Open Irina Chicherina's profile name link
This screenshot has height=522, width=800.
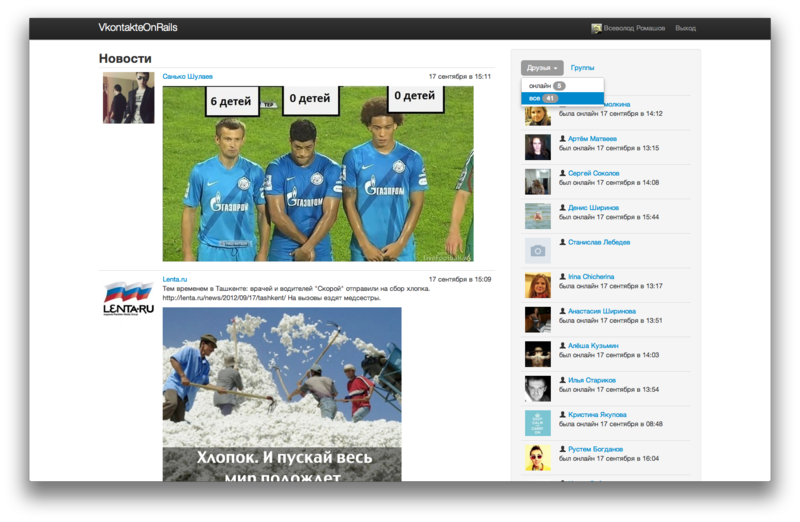click(591, 277)
